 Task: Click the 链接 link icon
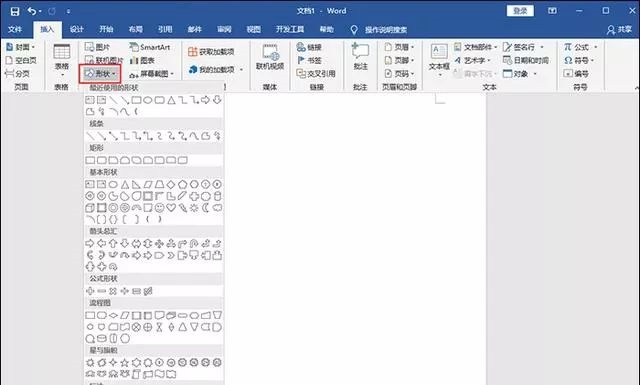(309, 47)
